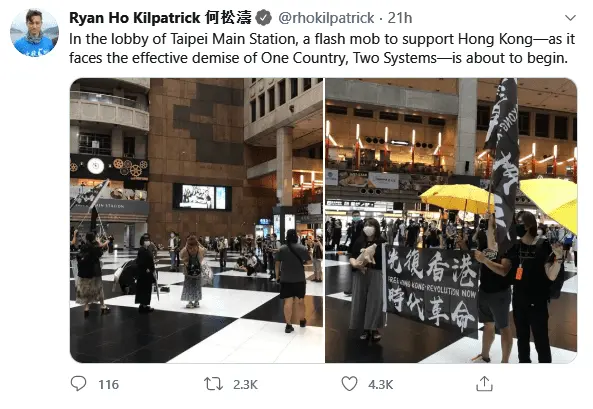593x409 pixels.
Task: Expand the tweet options chevron menu
Action: pyautogui.click(x=570, y=18)
